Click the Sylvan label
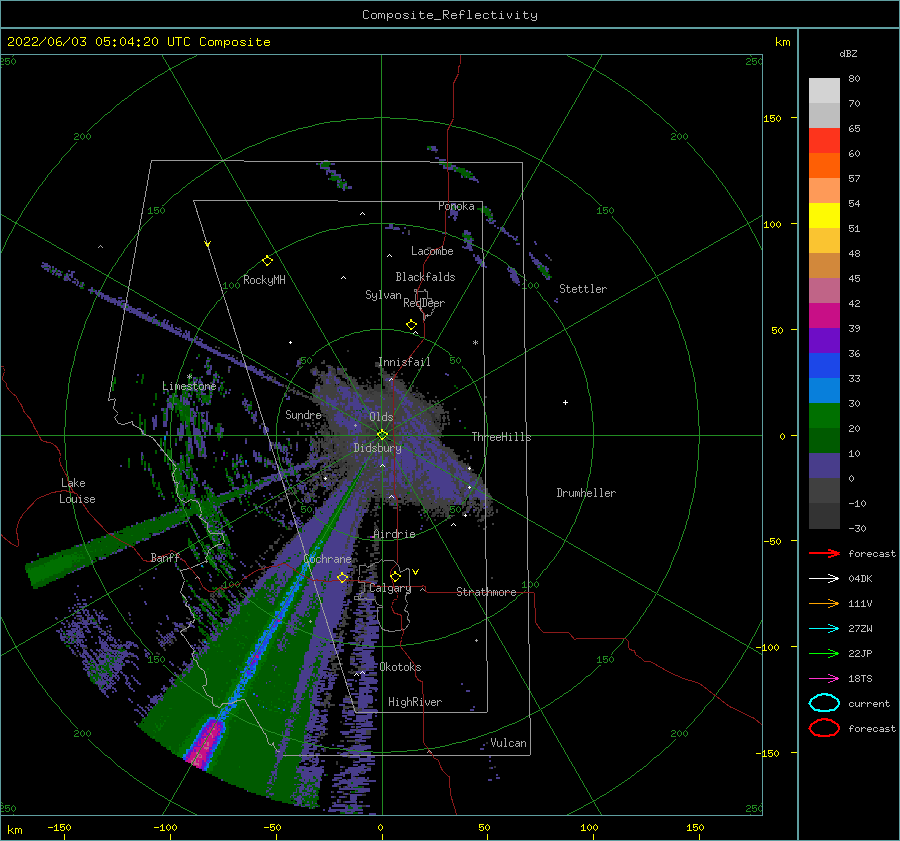900x841 pixels. [383, 295]
